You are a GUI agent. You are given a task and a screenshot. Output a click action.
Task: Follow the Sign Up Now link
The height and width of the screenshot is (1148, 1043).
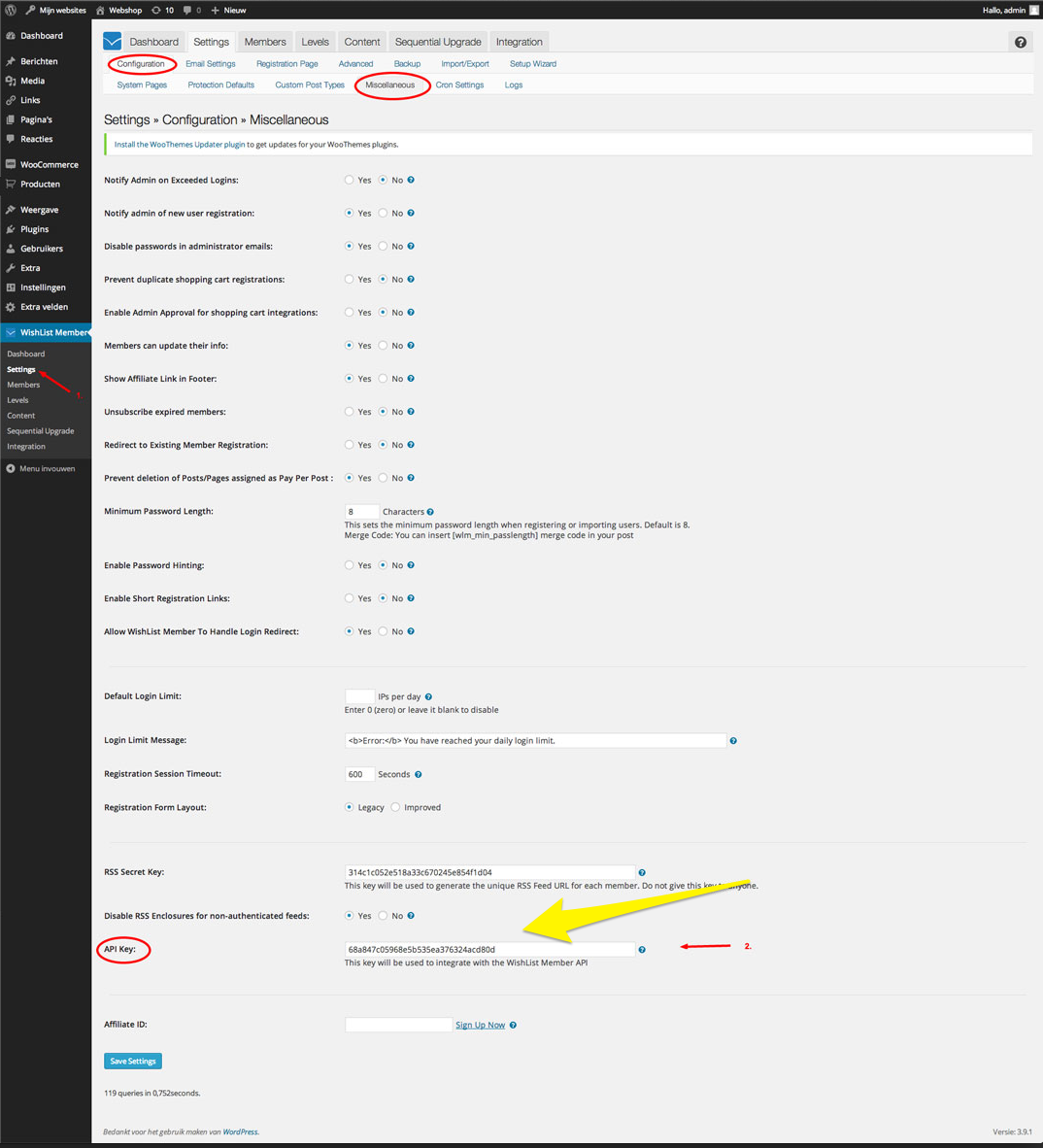pos(480,1025)
